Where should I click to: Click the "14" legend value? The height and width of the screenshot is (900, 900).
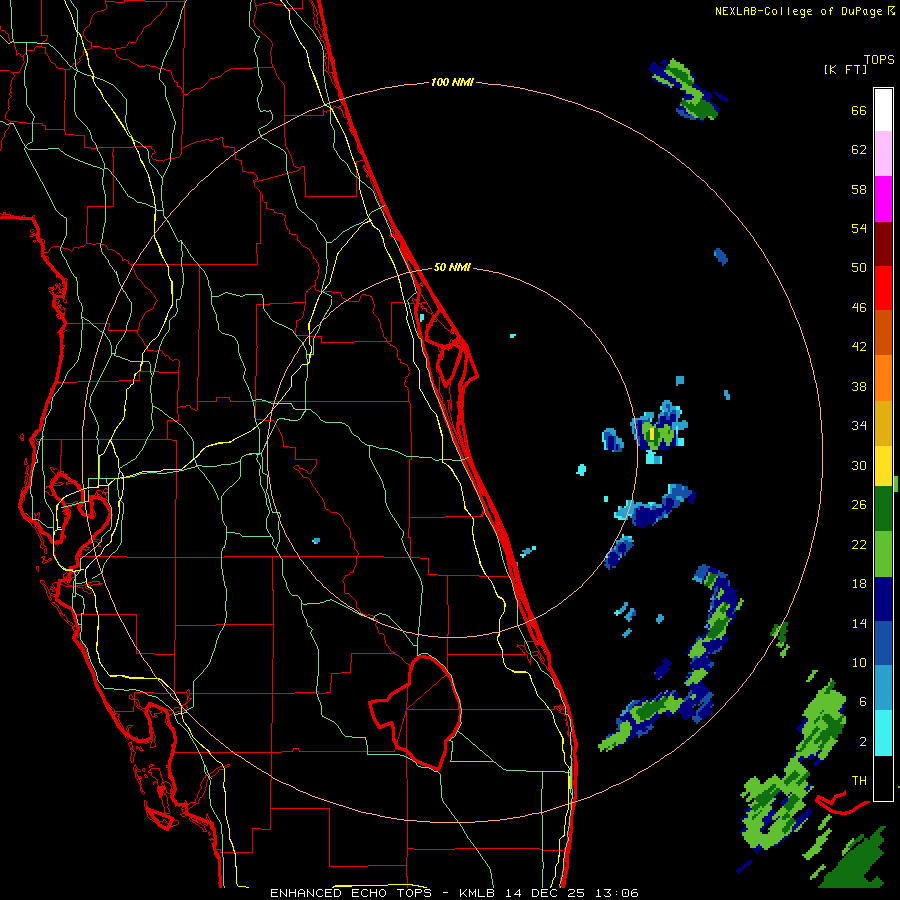pyautogui.click(x=859, y=624)
